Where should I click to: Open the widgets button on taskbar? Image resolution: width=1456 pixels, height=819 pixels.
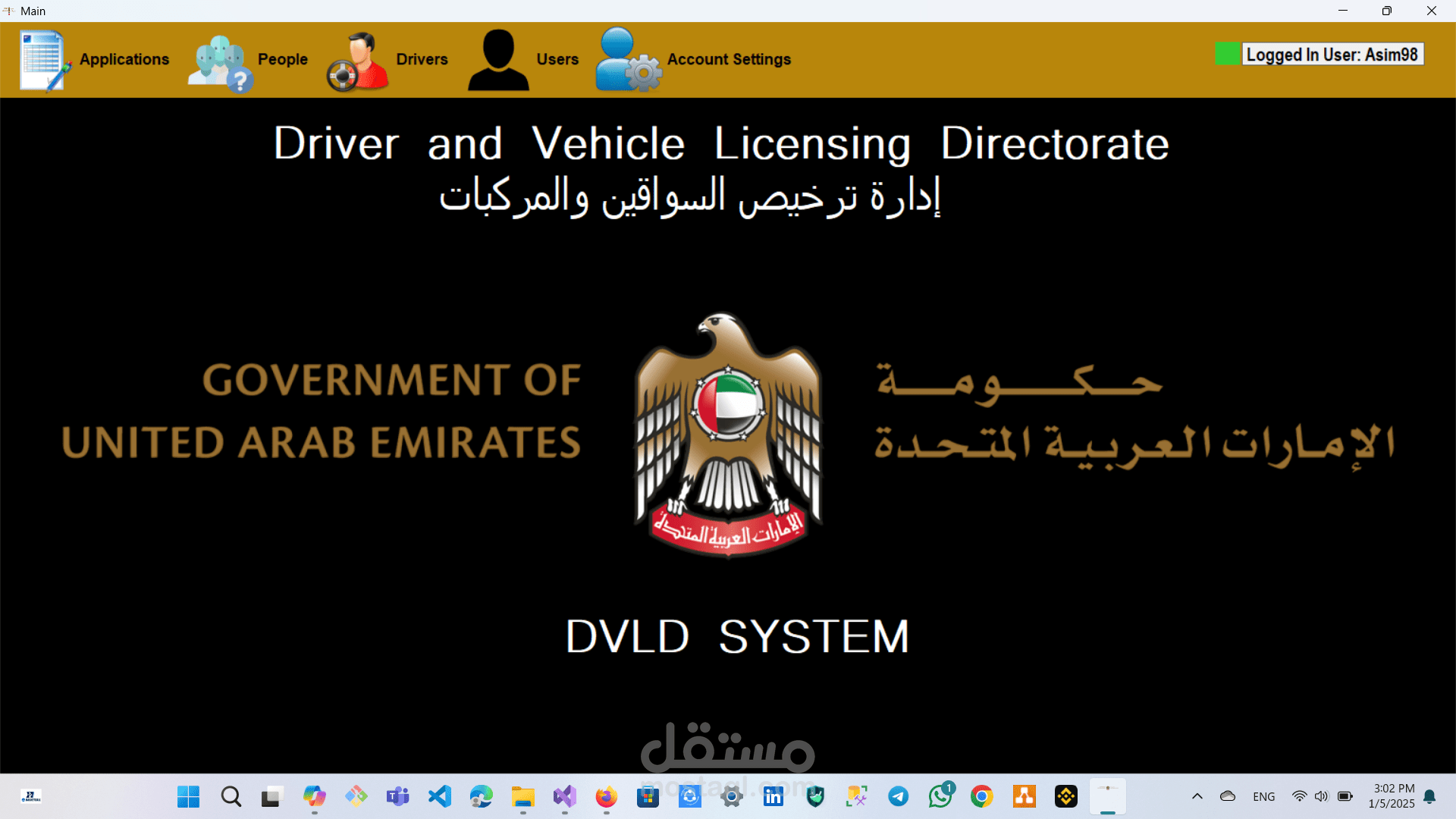[31, 797]
